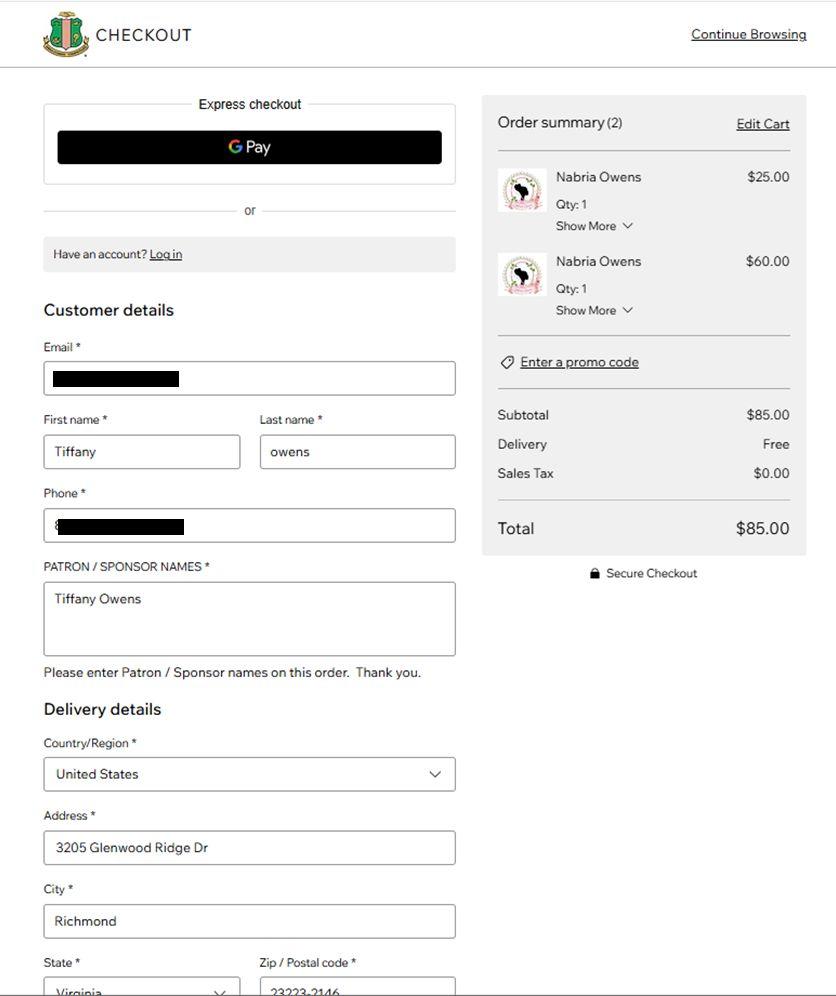
Task: Open the Country/Region dropdown
Action: click(249, 774)
